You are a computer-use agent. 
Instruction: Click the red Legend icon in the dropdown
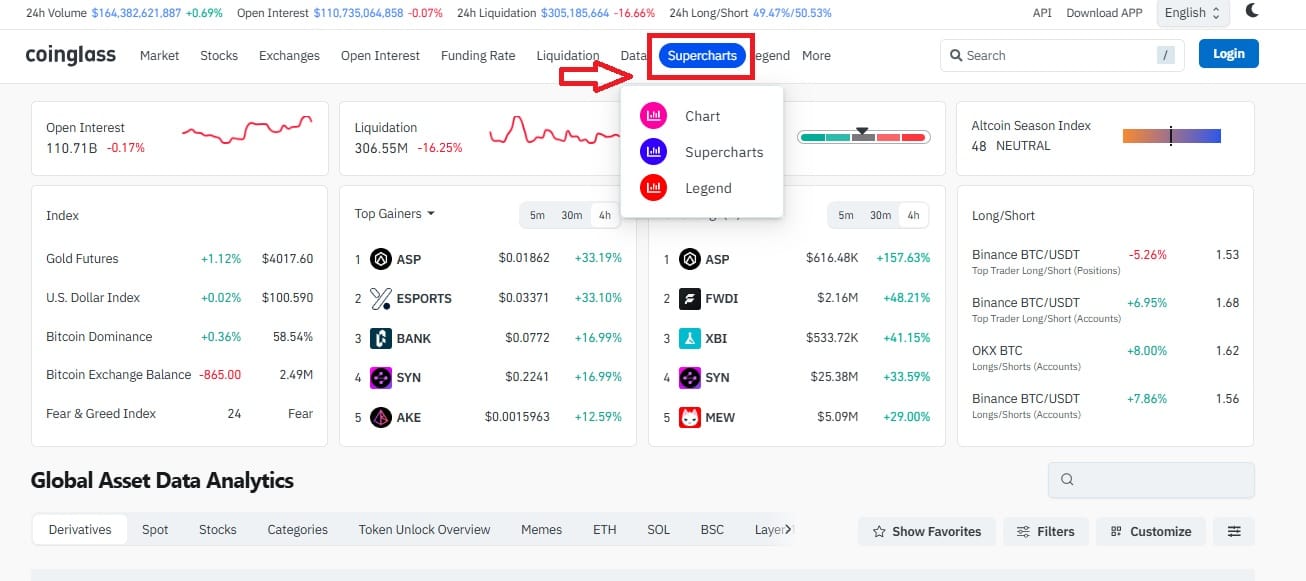[x=653, y=188]
